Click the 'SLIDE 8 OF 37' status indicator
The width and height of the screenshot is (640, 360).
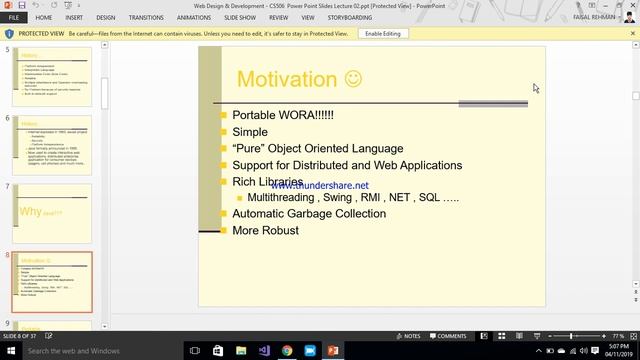point(20,336)
